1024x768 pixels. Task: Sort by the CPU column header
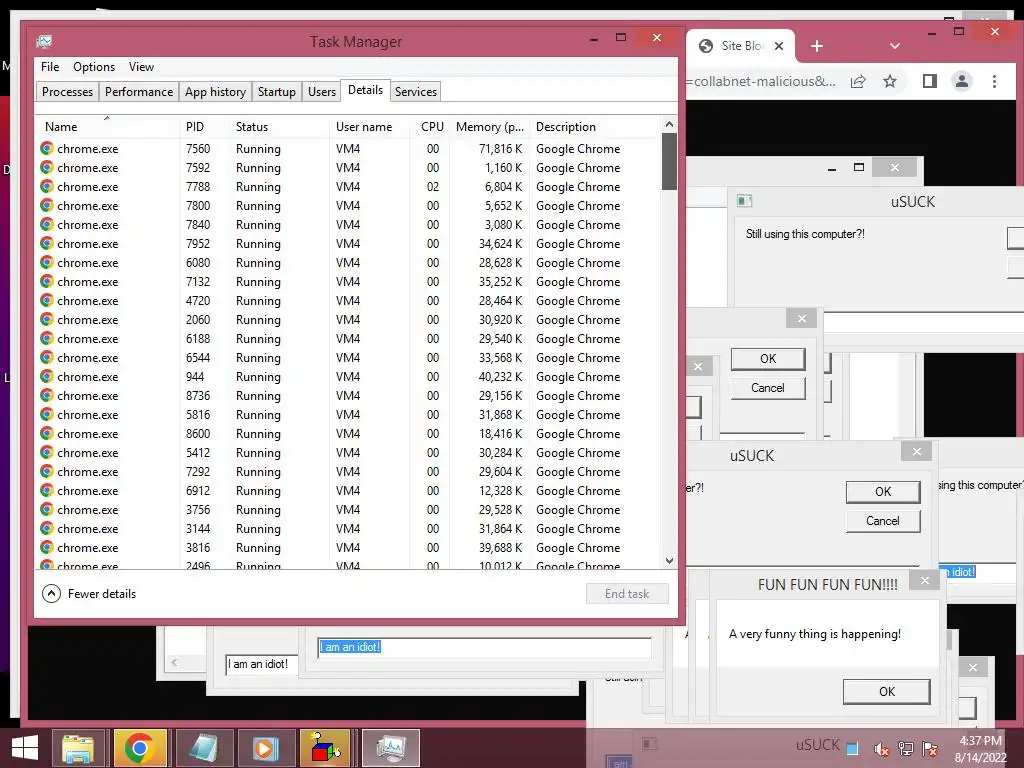[x=431, y=127]
